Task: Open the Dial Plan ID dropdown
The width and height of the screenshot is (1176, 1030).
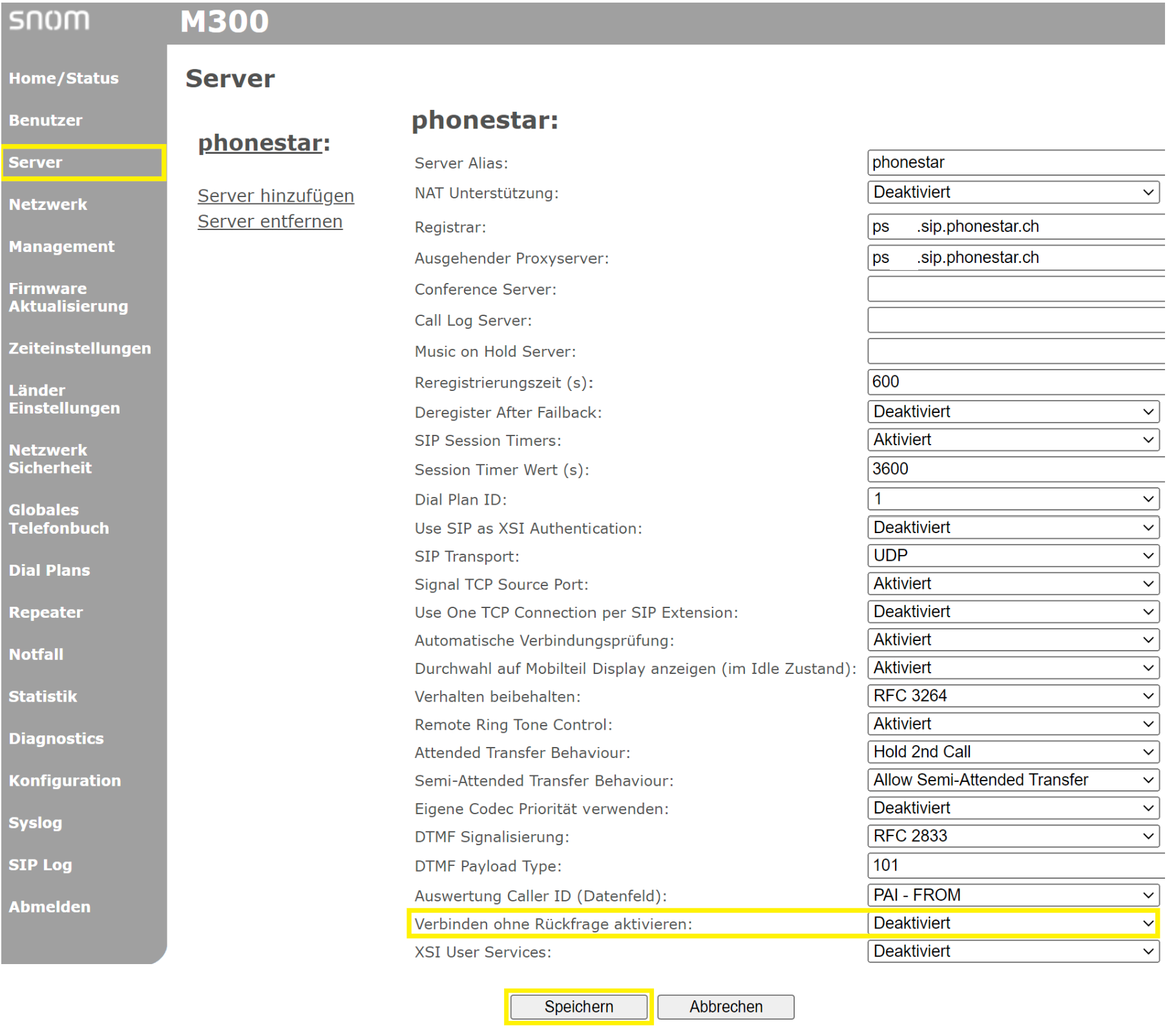Action: (1013, 499)
